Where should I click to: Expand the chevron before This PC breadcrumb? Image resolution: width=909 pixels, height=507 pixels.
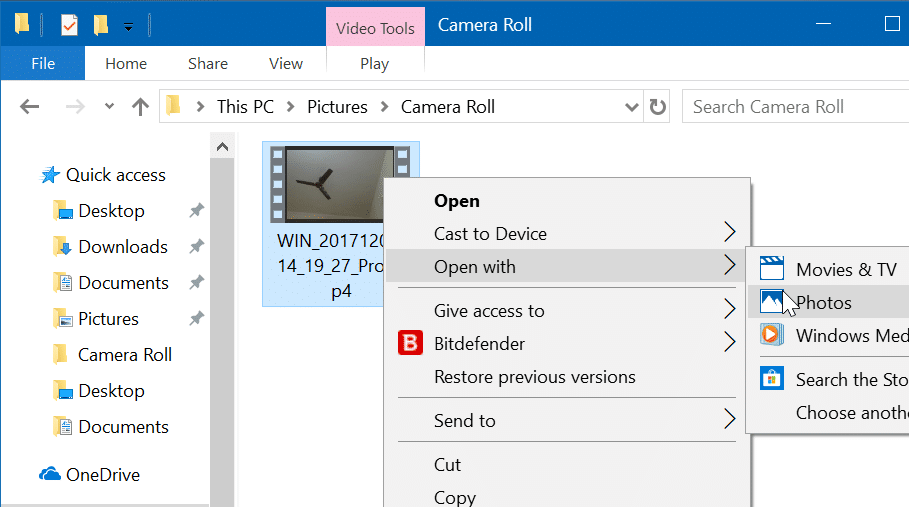tap(200, 107)
